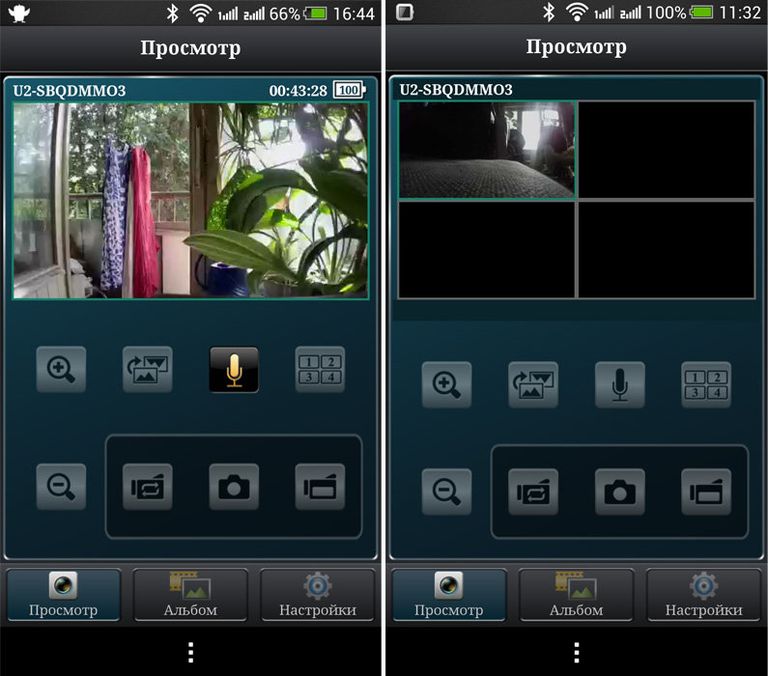Tap zoom in icon in right screen
This screenshot has width=768, height=676.
[x=447, y=385]
